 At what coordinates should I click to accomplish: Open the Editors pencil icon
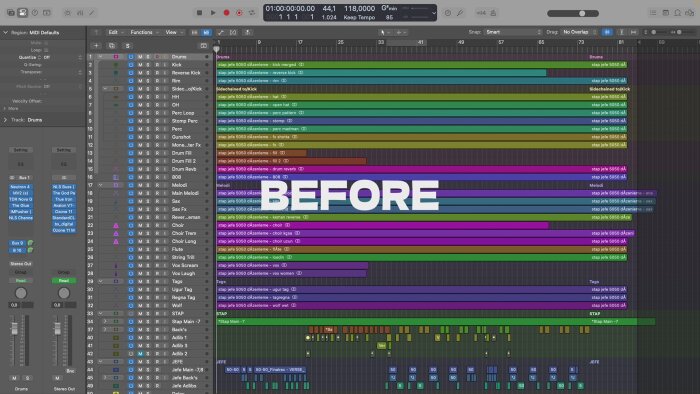(x=92, y=13)
